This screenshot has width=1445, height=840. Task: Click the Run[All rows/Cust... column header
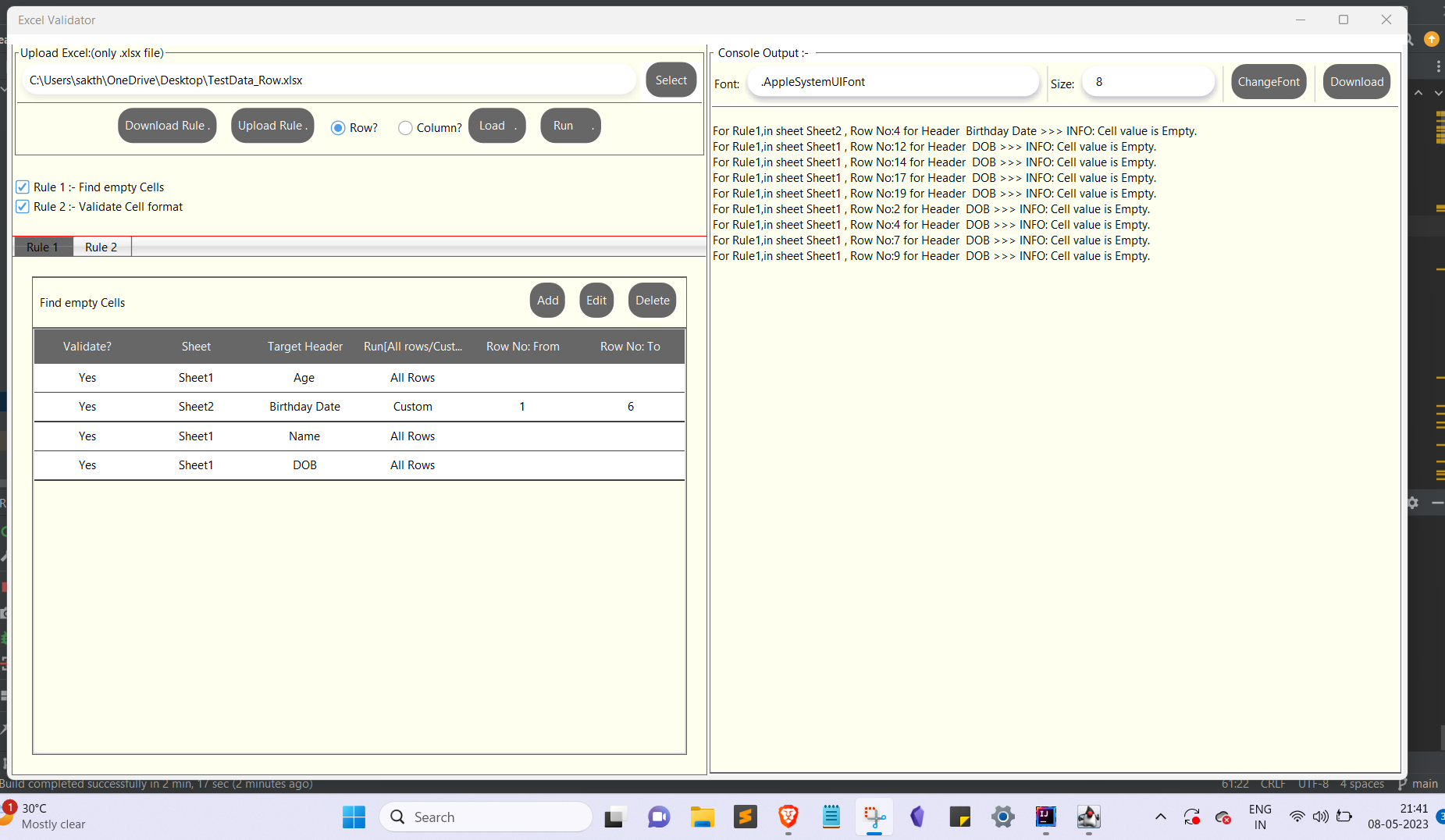413,347
